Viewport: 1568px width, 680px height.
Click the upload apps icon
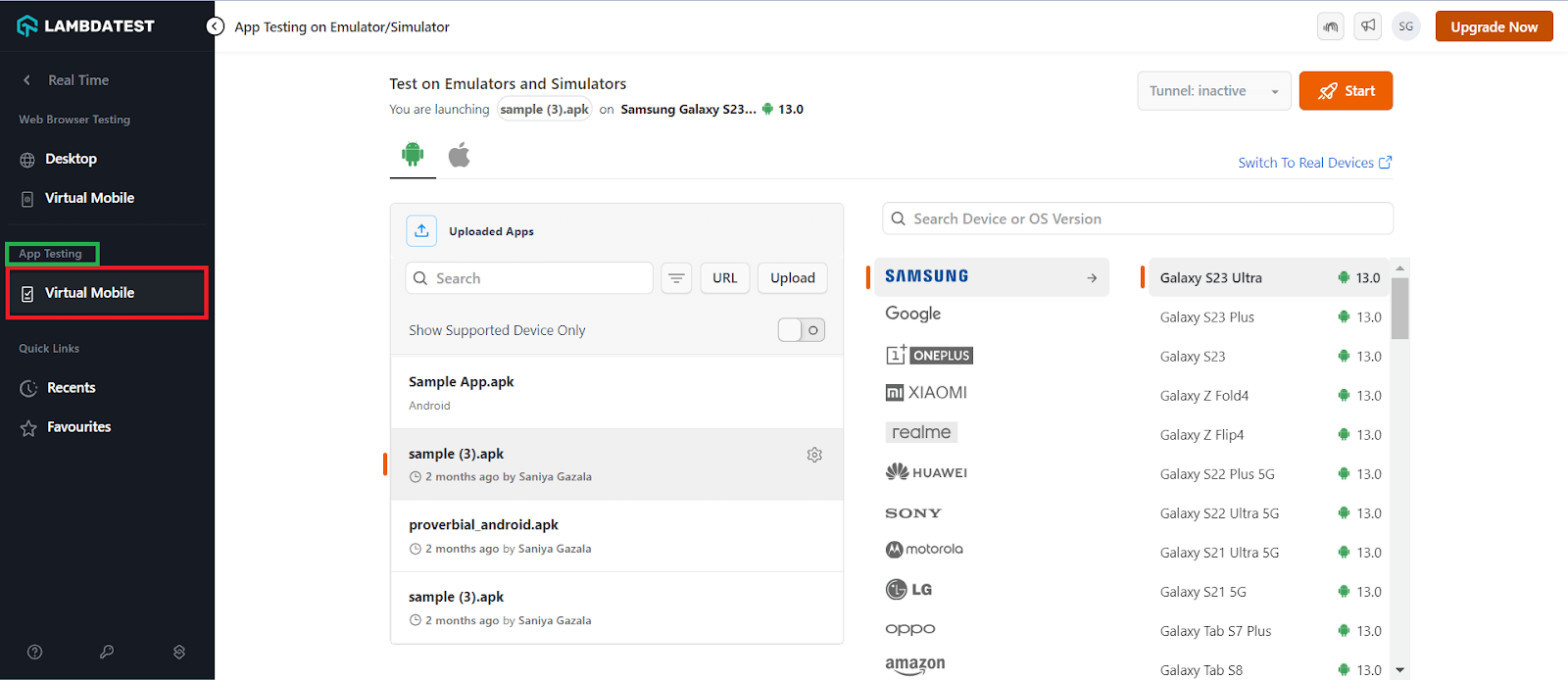tap(421, 231)
